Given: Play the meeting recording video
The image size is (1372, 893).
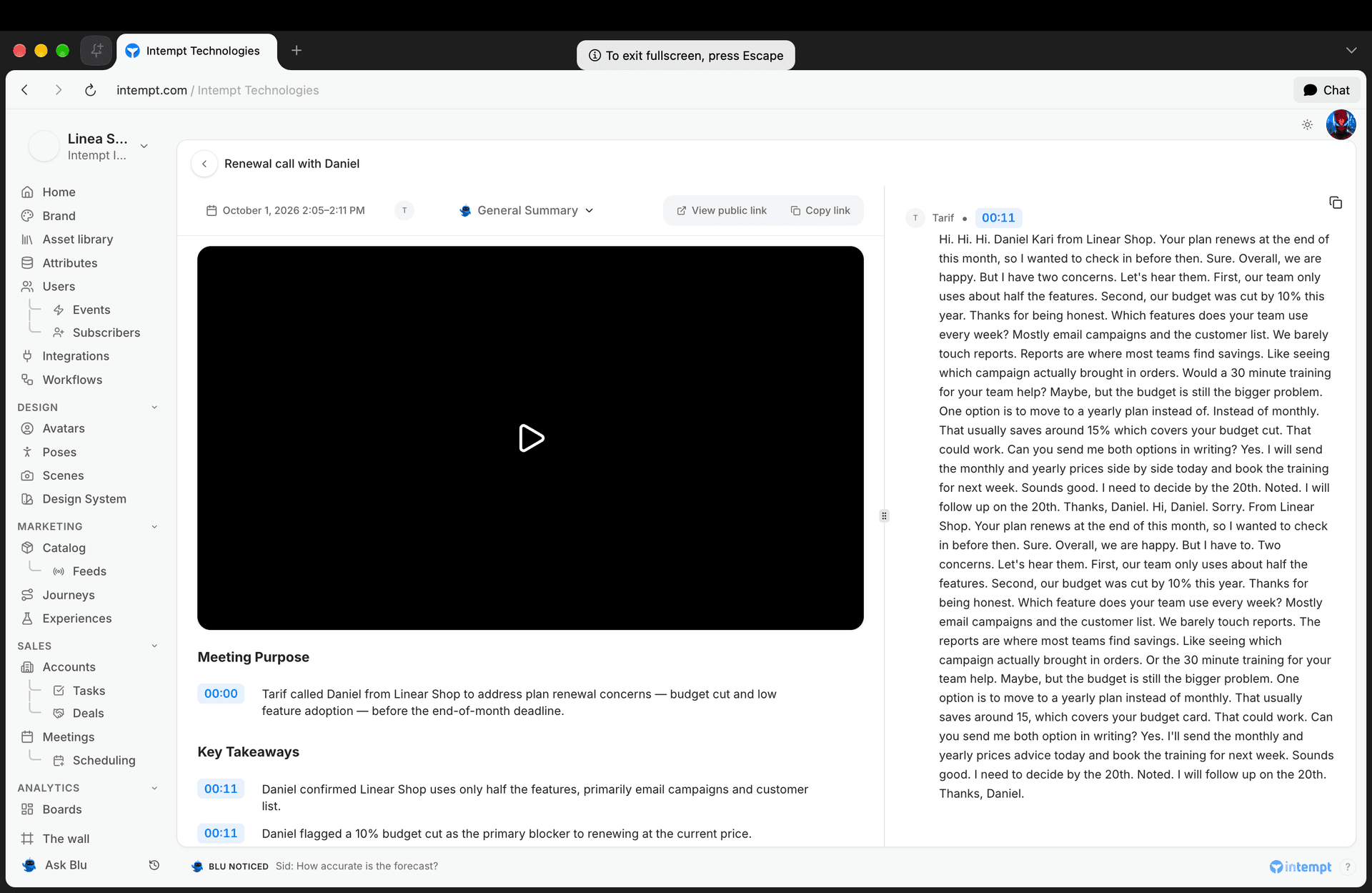Looking at the screenshot, I should [x=531, y=438].
